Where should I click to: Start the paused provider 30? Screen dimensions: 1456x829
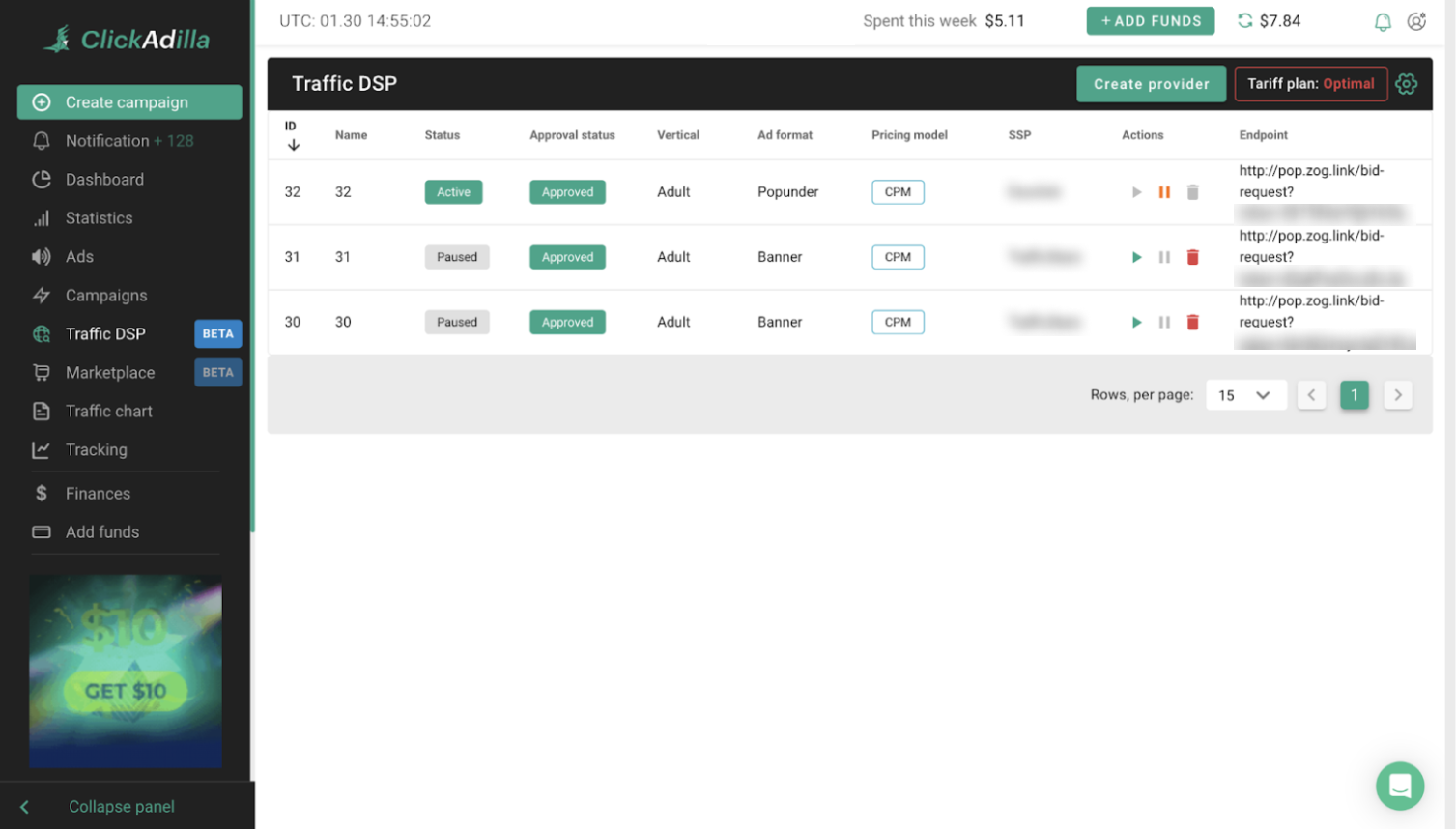(x=1136, y=322)
